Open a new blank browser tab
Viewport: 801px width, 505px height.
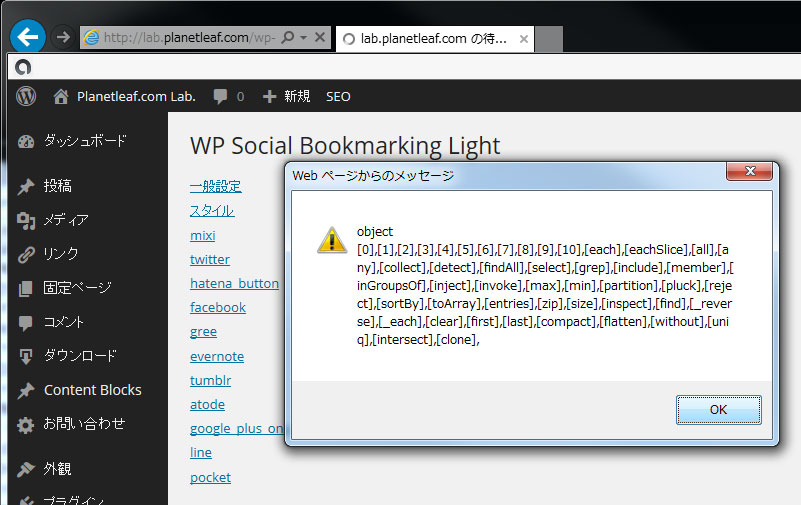click(x=549, y=39)
